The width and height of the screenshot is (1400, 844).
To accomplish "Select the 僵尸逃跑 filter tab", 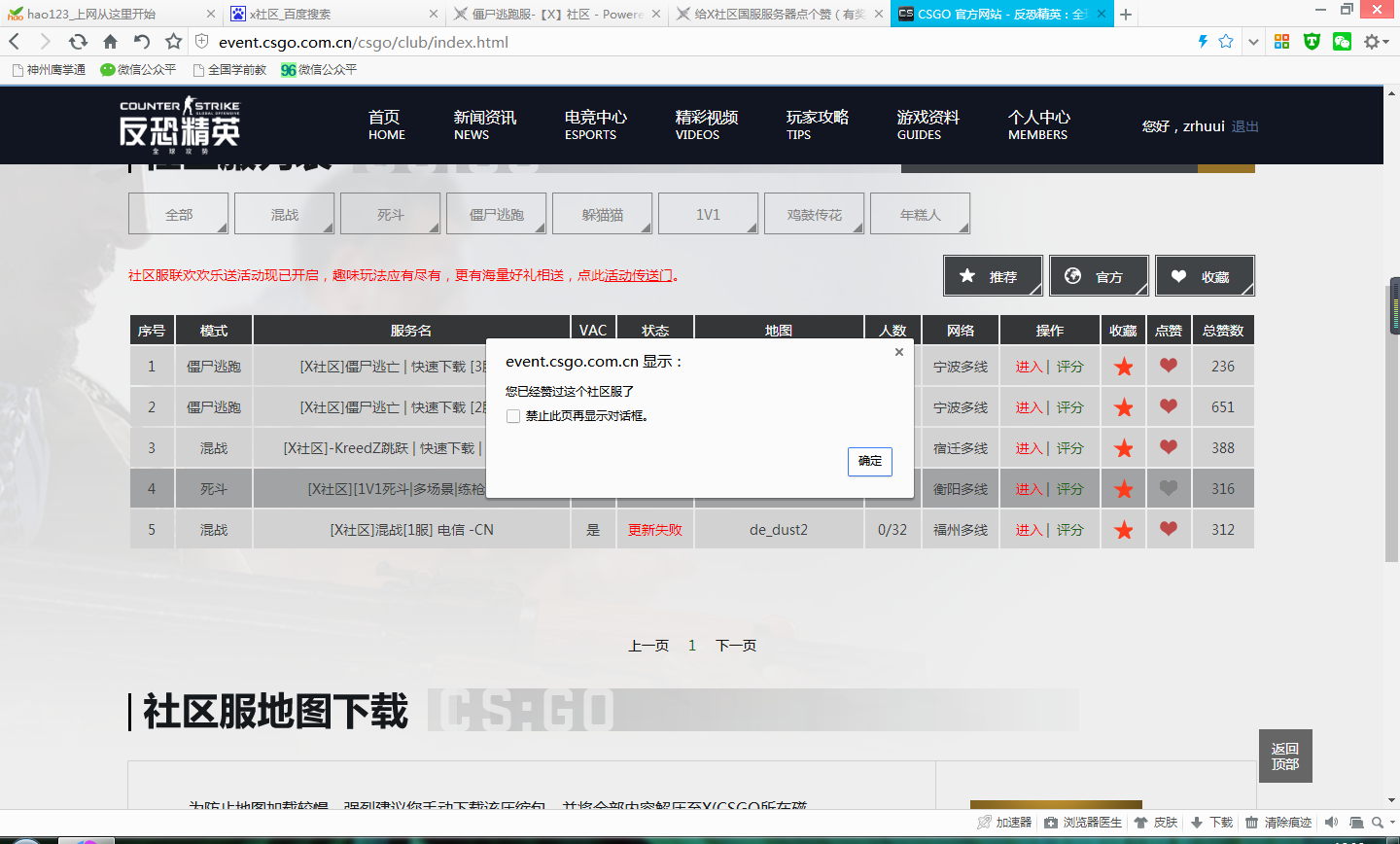I will [496, 214].
